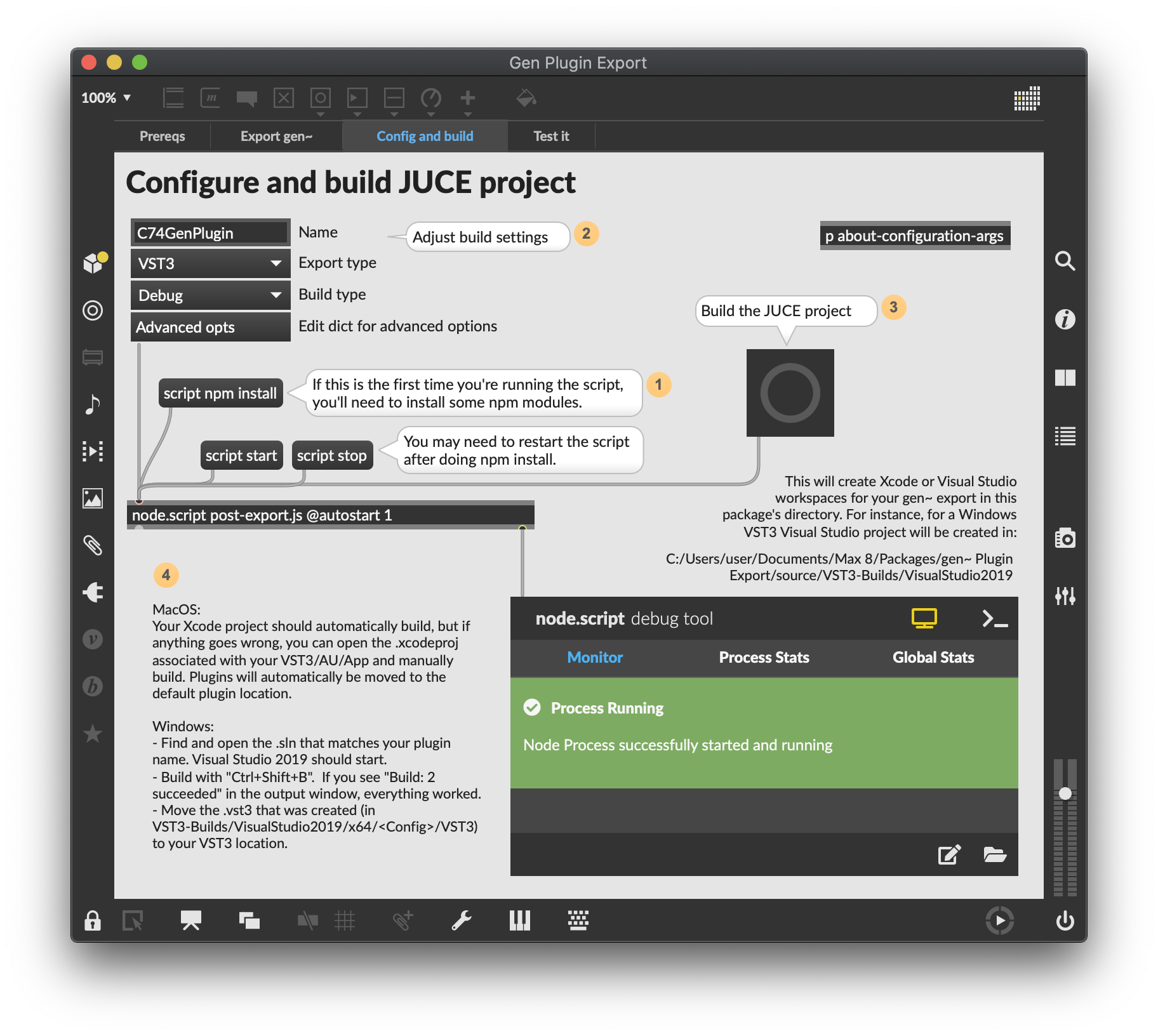
Task: Click the script stop message
Action: [x=332, y=455]
